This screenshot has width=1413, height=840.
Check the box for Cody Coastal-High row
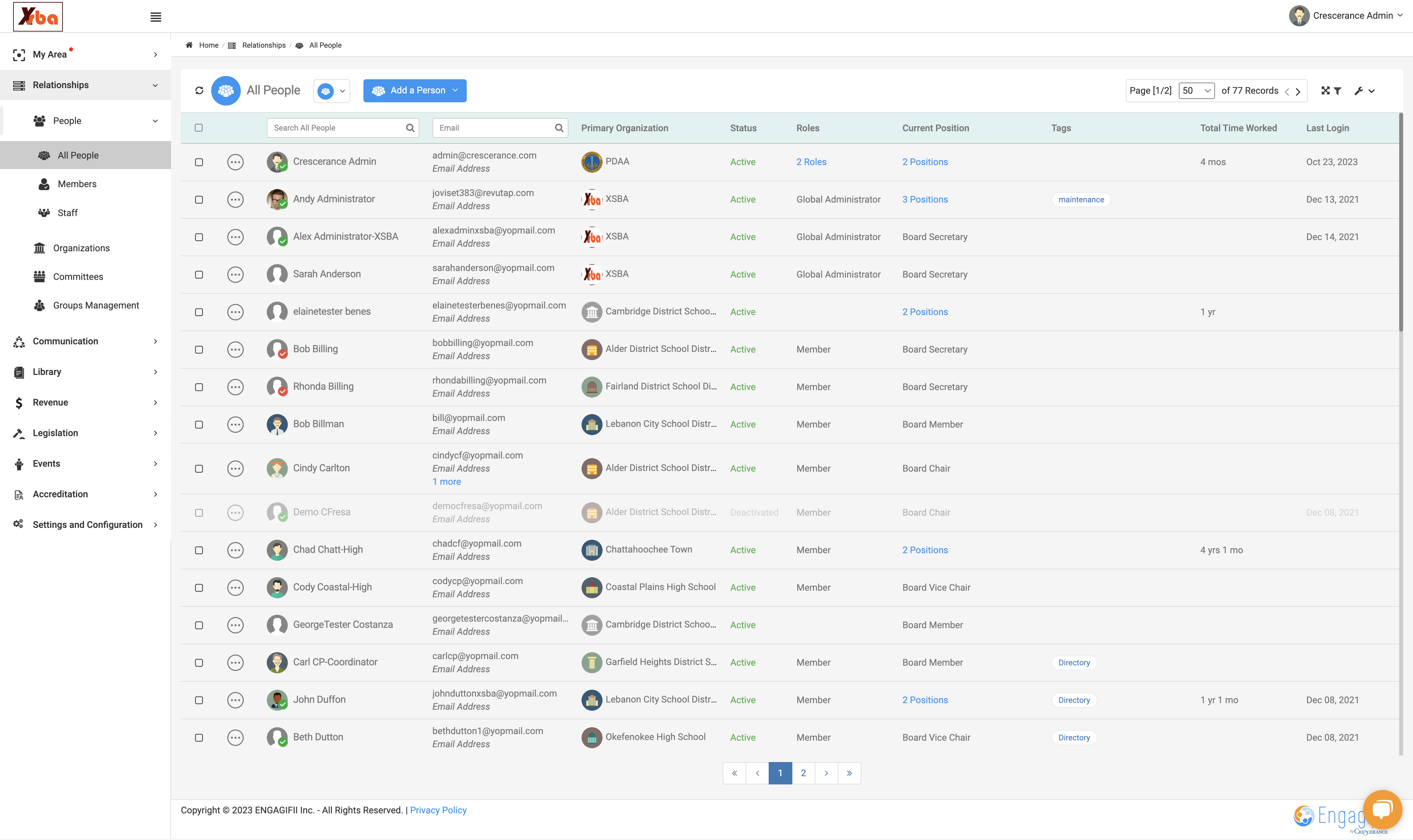(199, 587)
